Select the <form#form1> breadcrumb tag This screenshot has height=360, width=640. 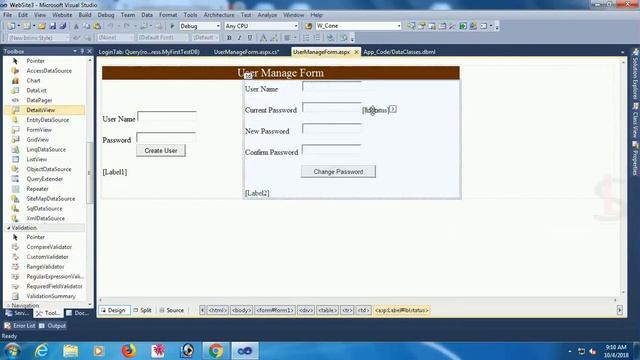point(275,310)
